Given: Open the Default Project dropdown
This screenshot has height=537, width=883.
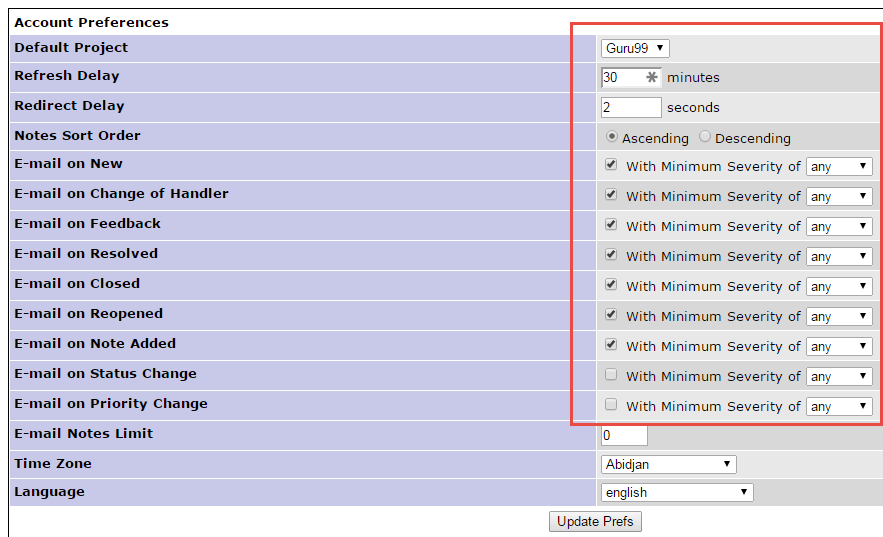Looking at the screenshot, I should click(x=634, y=48).
